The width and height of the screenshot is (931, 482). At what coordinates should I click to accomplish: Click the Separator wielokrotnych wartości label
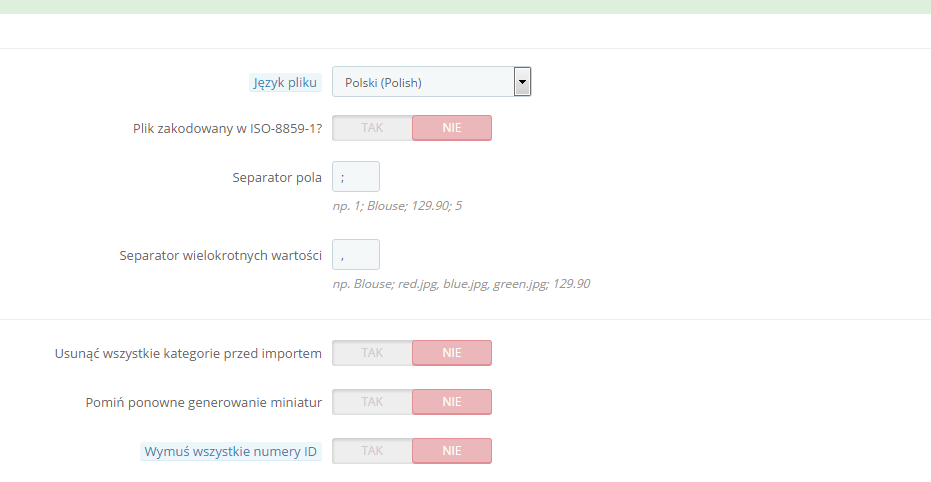click(x=220, y=256)
